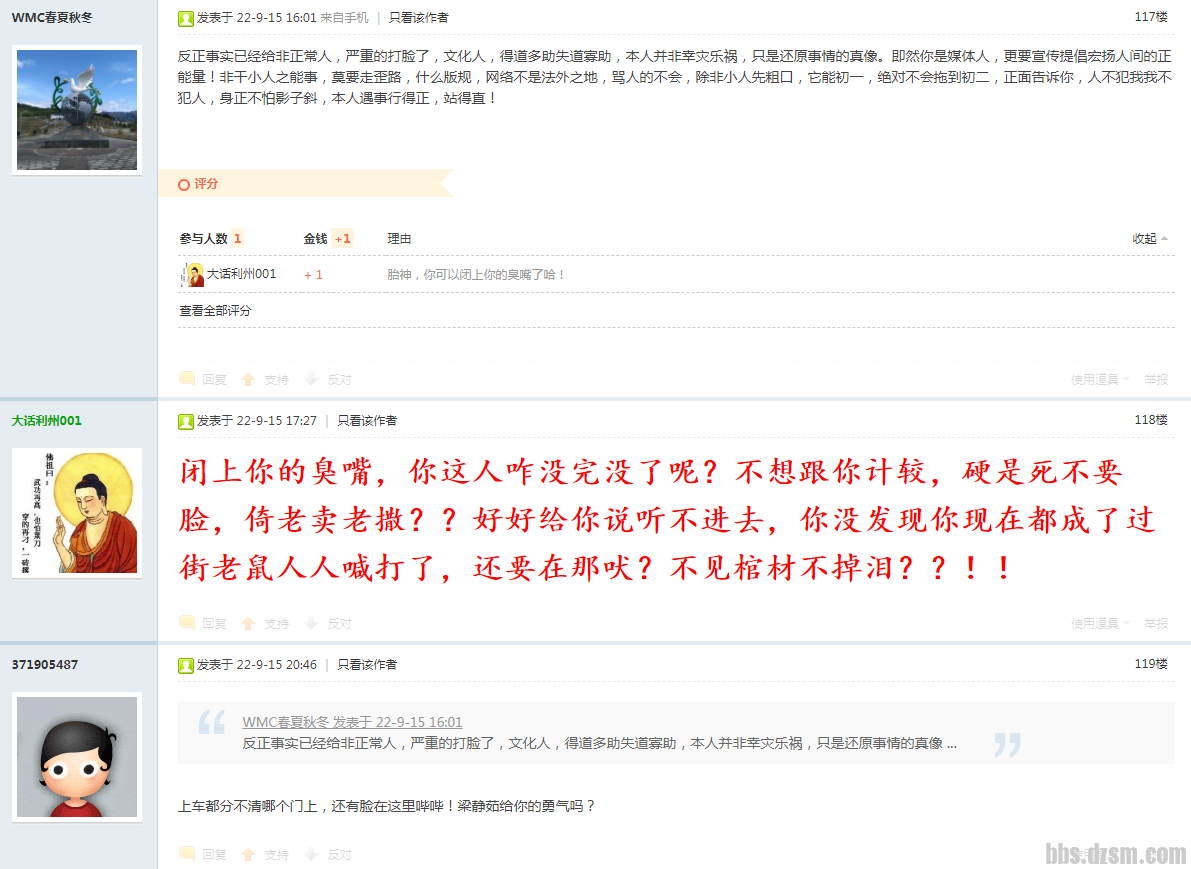Open 查看全部评分 link
Image resolution: width=1191 pixels, height=869 pixels.
(x=215, y=311)
